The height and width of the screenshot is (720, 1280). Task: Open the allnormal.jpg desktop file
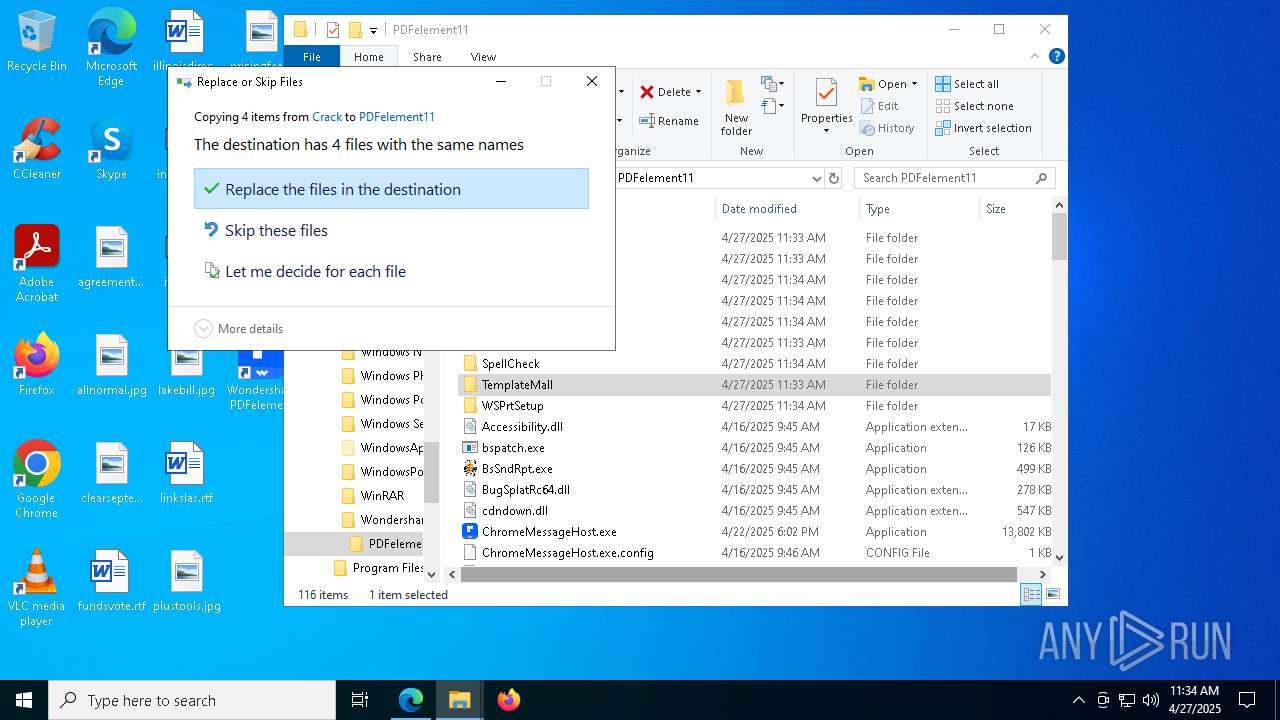111,365
